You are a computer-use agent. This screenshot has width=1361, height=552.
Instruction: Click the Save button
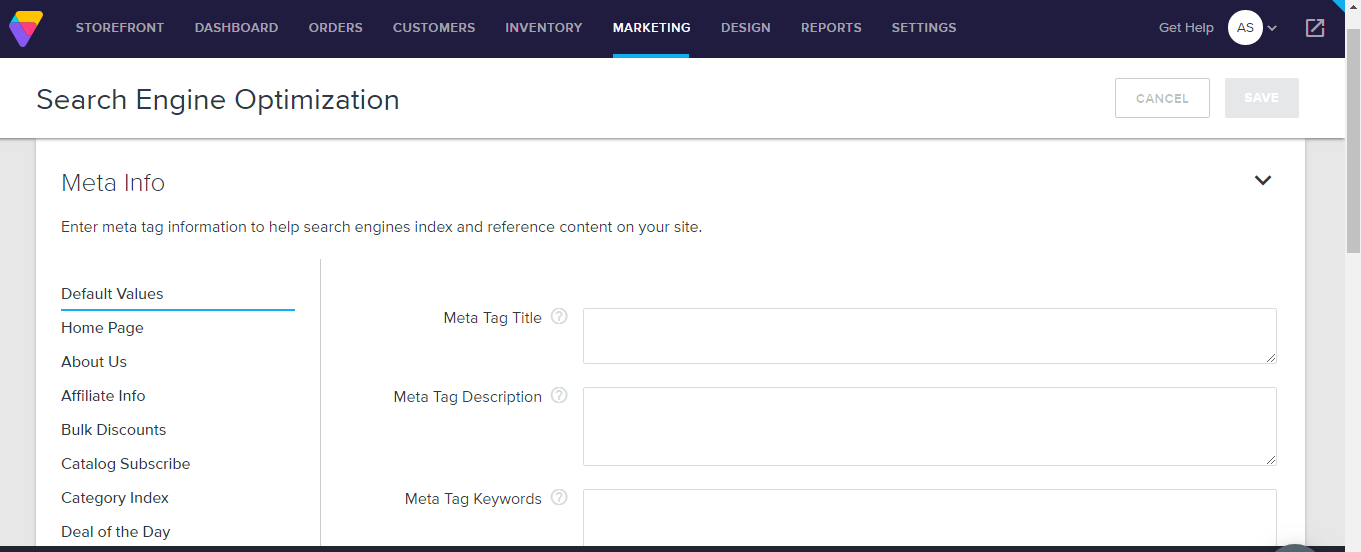(1261, 98)
